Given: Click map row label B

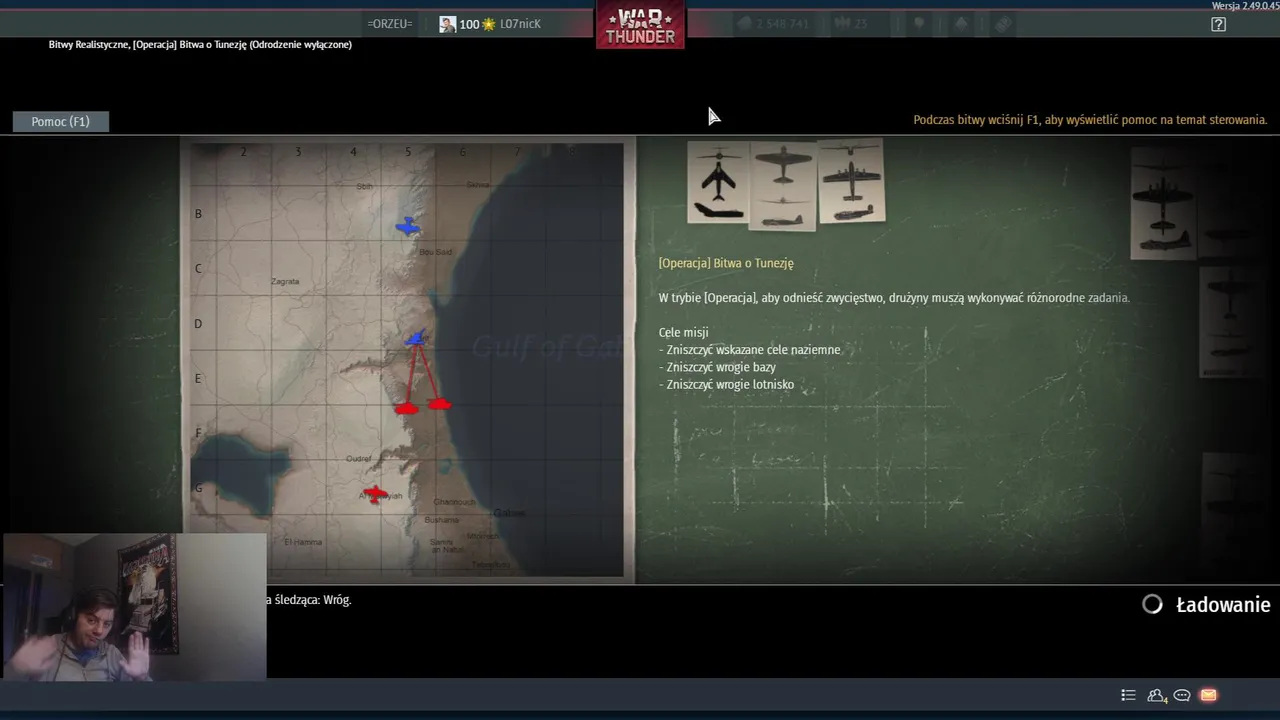Looking at the screenshot, I should pyautogui.click(x=198, y=214).
